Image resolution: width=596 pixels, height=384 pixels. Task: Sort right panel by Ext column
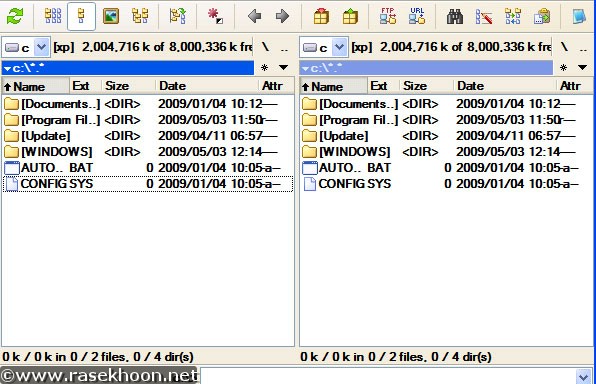click(384, 86)
